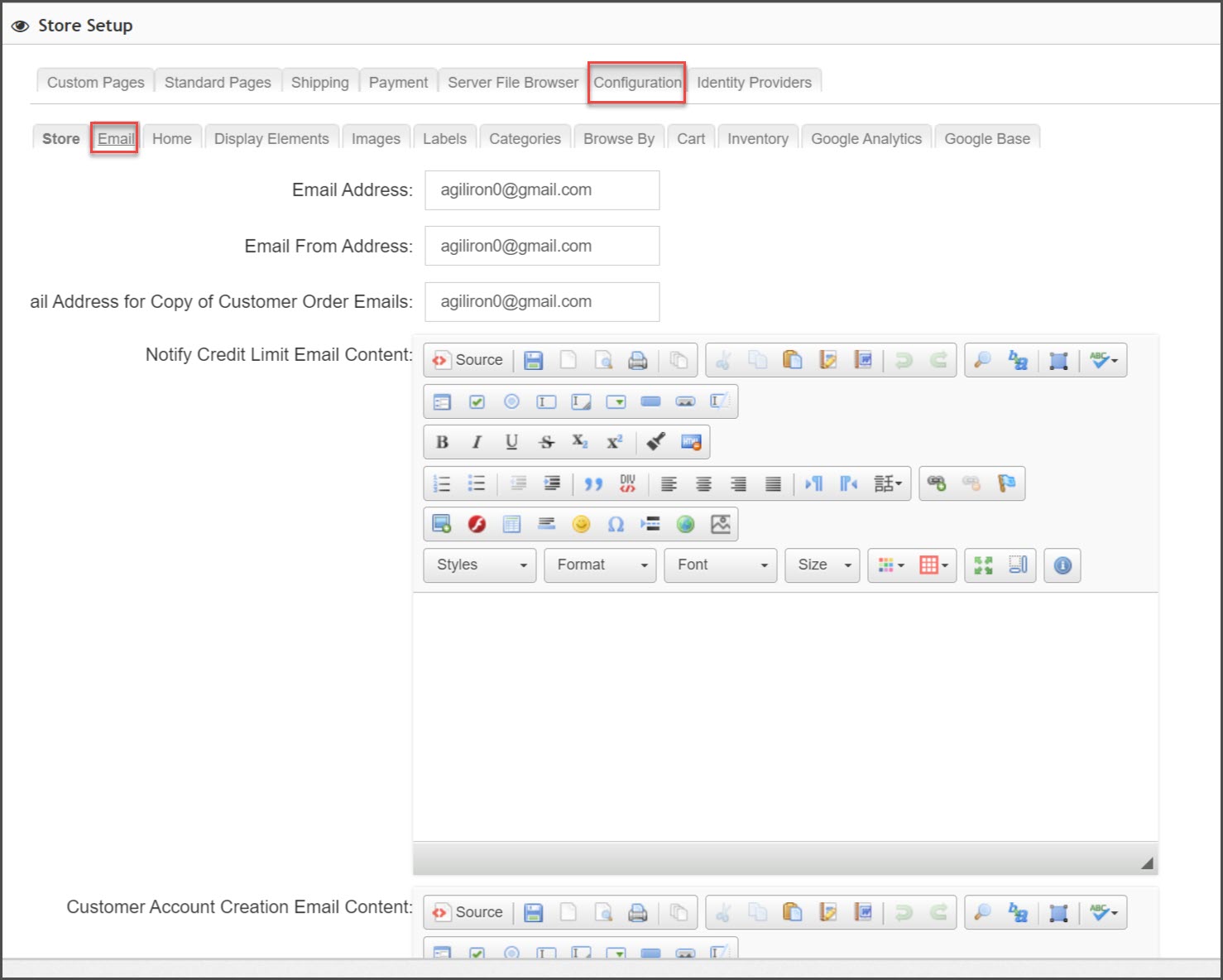
Task: Open the Text Color picker
Action: [x=891, y=565]
